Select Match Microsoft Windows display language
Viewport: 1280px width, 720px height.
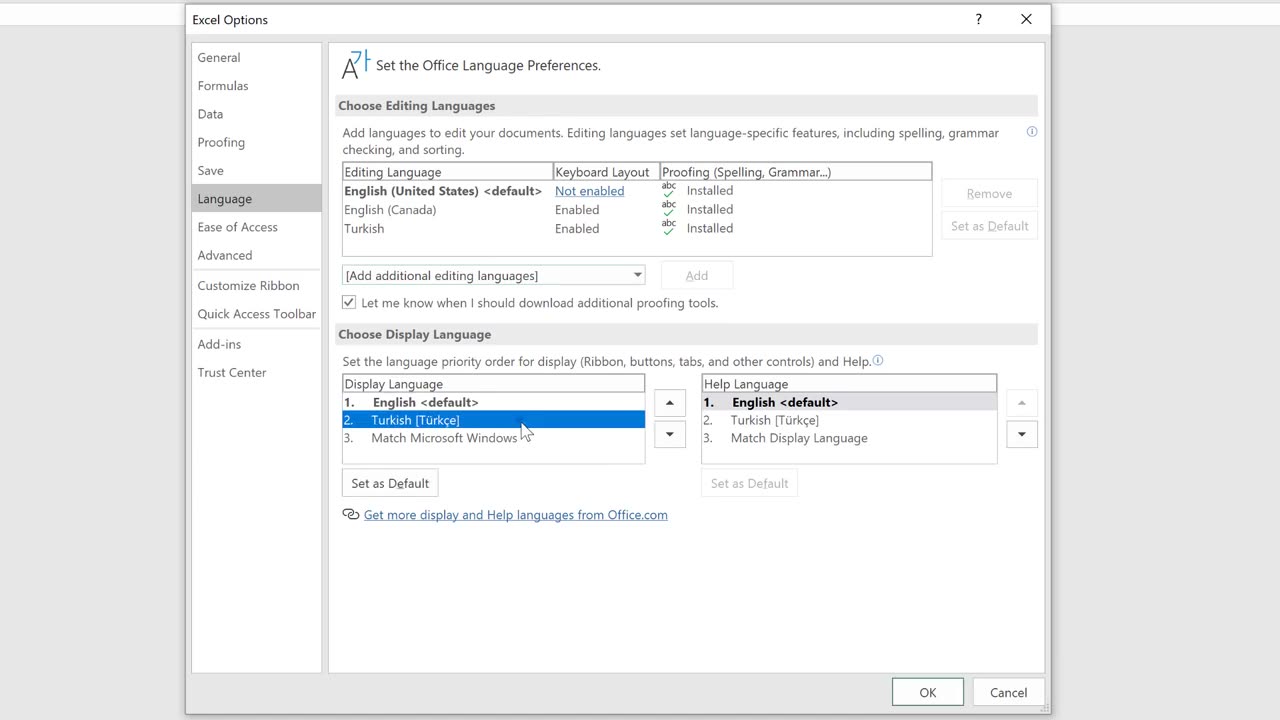(444, 438)
